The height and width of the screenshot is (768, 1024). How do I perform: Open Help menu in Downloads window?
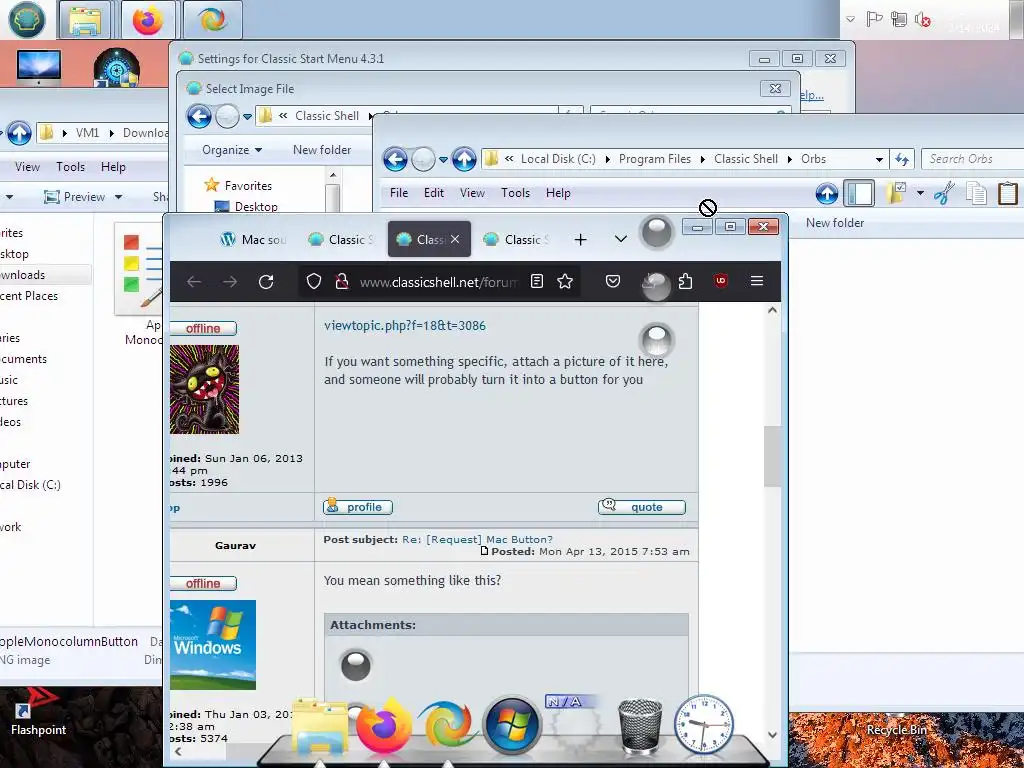113,167
